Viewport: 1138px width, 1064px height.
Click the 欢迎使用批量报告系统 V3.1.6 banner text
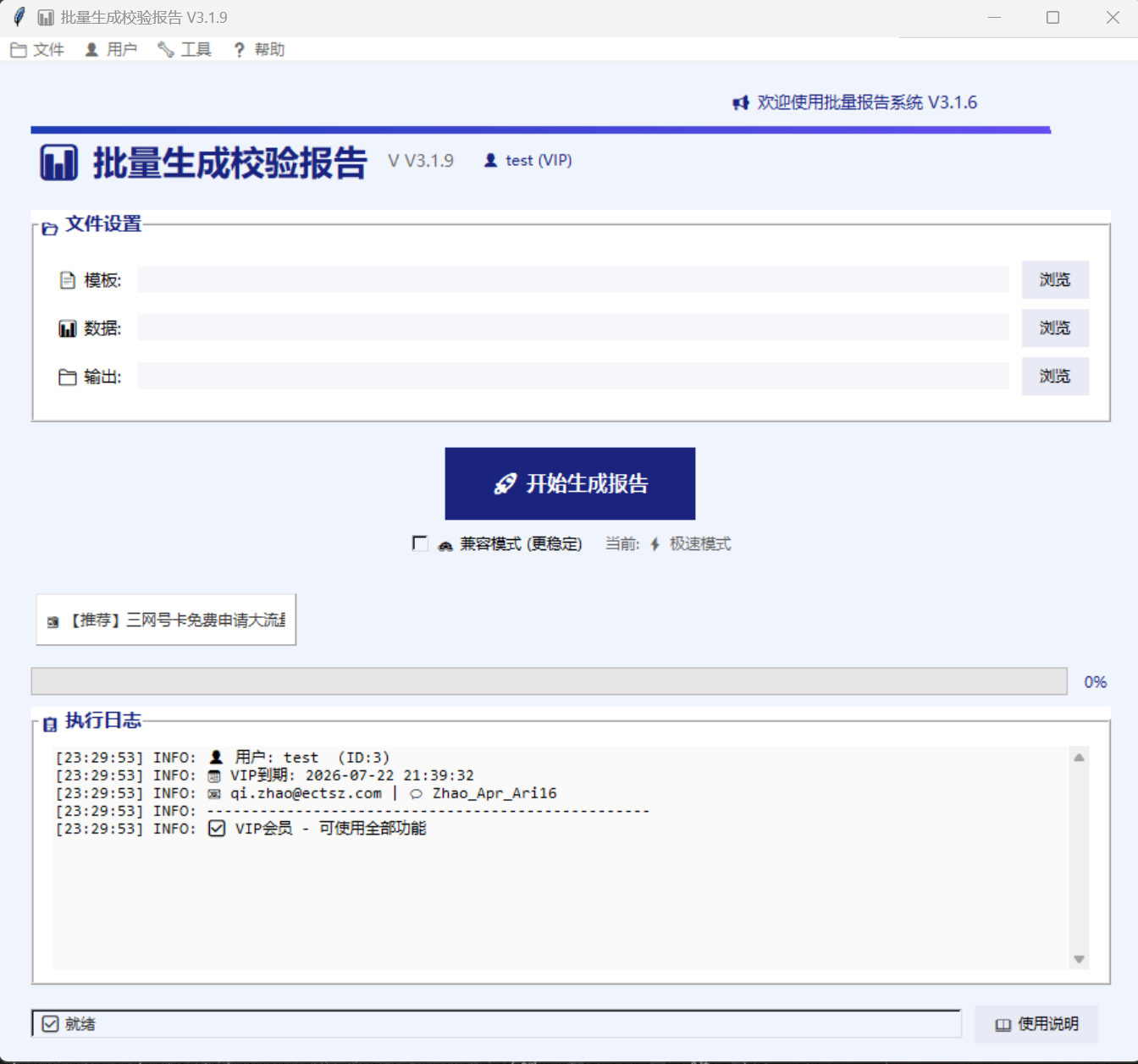pyautogui.click(x=867, y=102)
